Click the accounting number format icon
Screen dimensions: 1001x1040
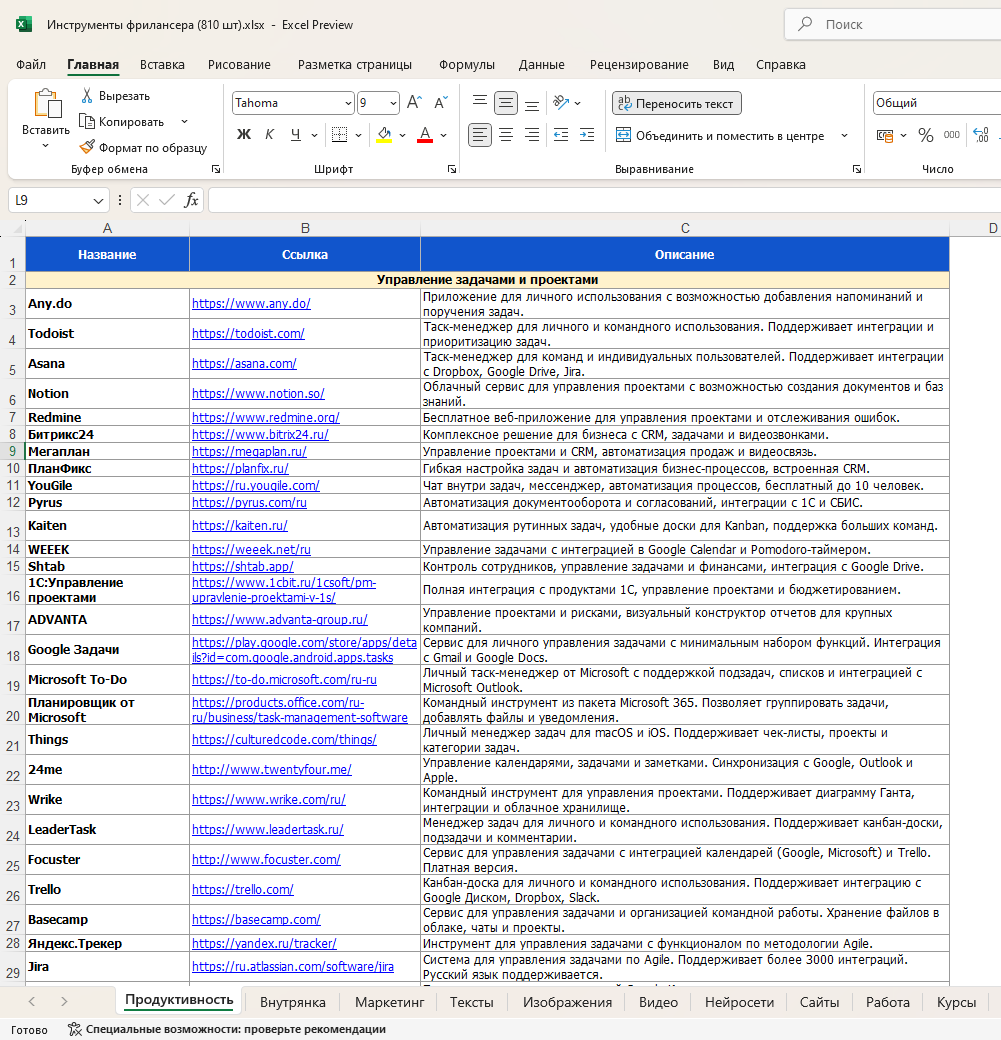pos(885,135)
